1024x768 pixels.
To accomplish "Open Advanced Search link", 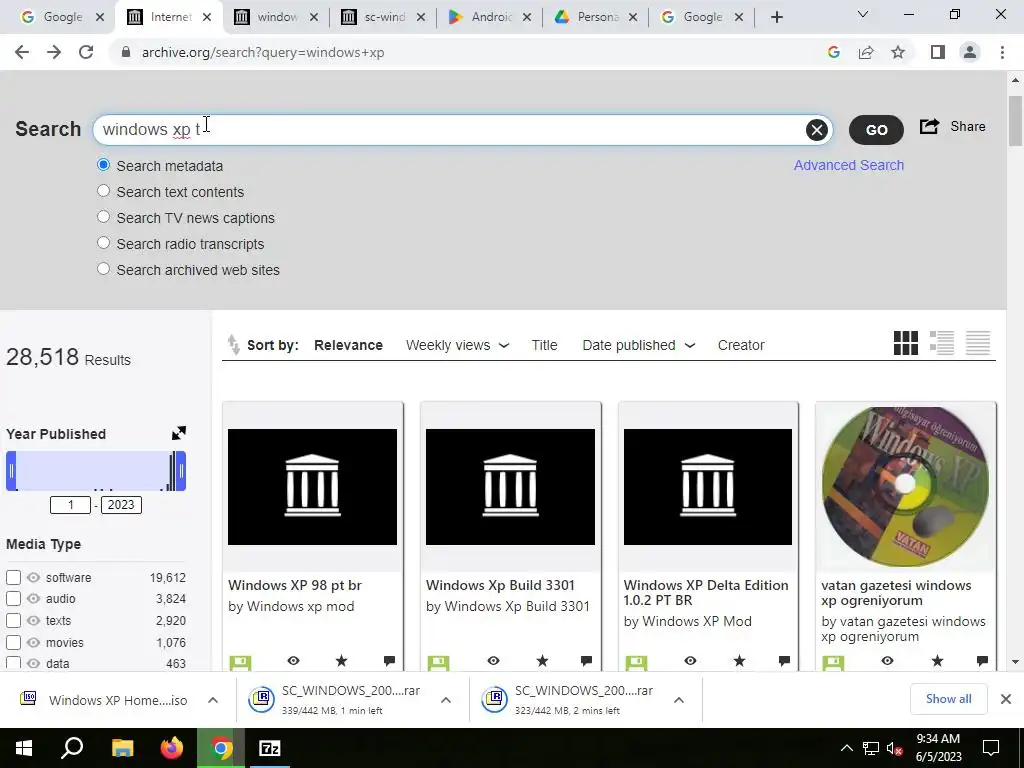I will pos(848,165).
